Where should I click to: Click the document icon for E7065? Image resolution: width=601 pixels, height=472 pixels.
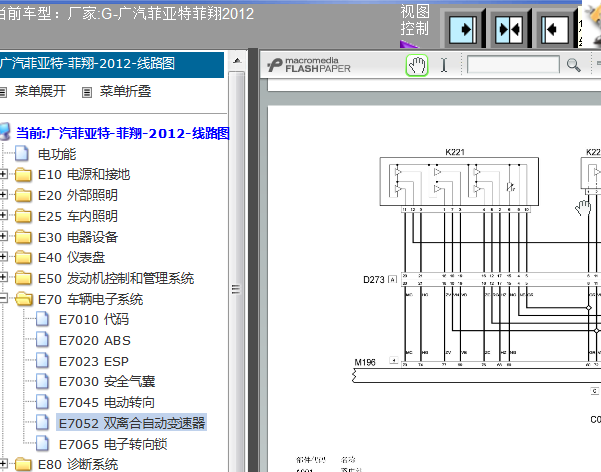(x=42, y=443)
